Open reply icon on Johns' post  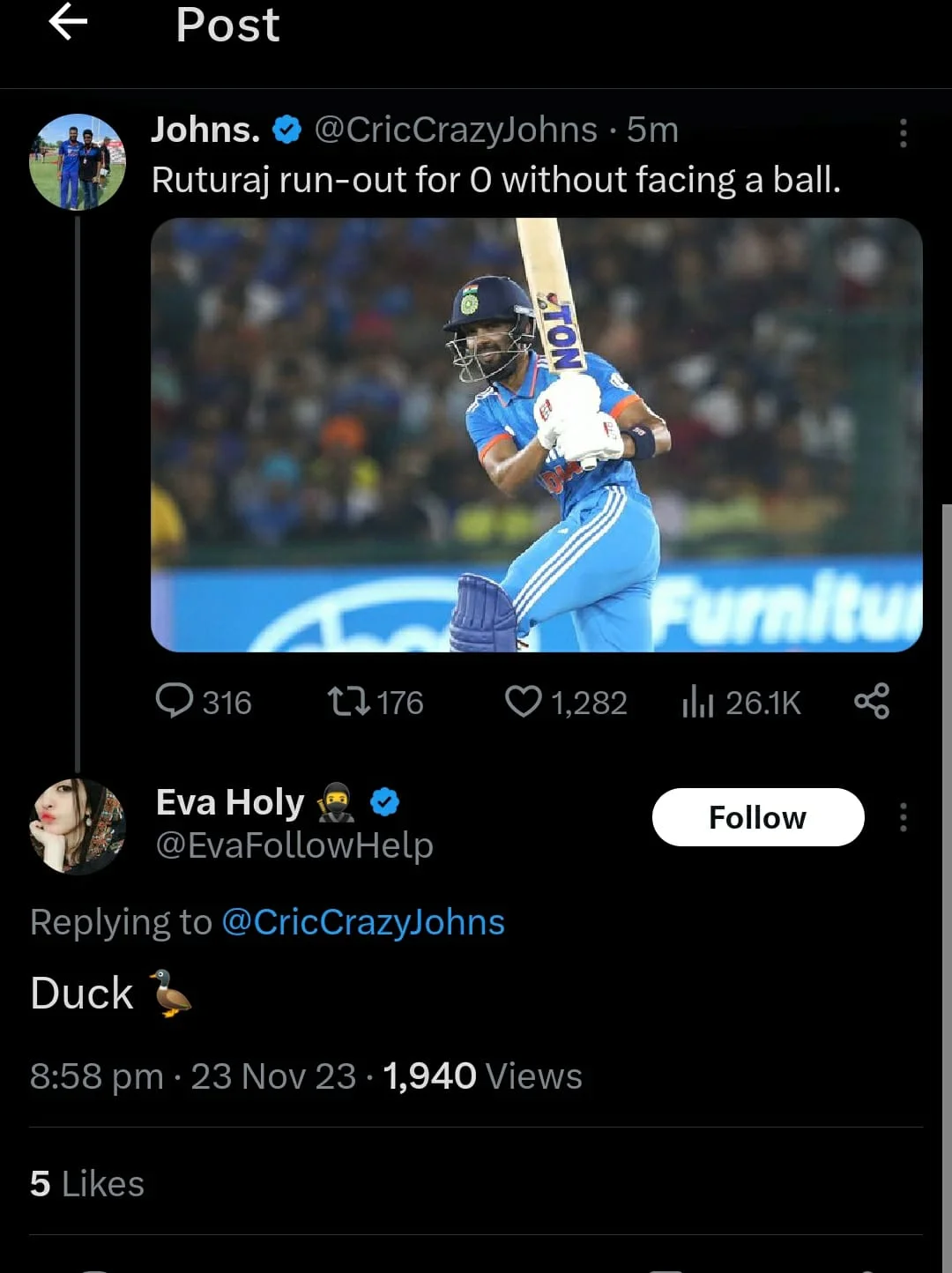tap(175, 702)
